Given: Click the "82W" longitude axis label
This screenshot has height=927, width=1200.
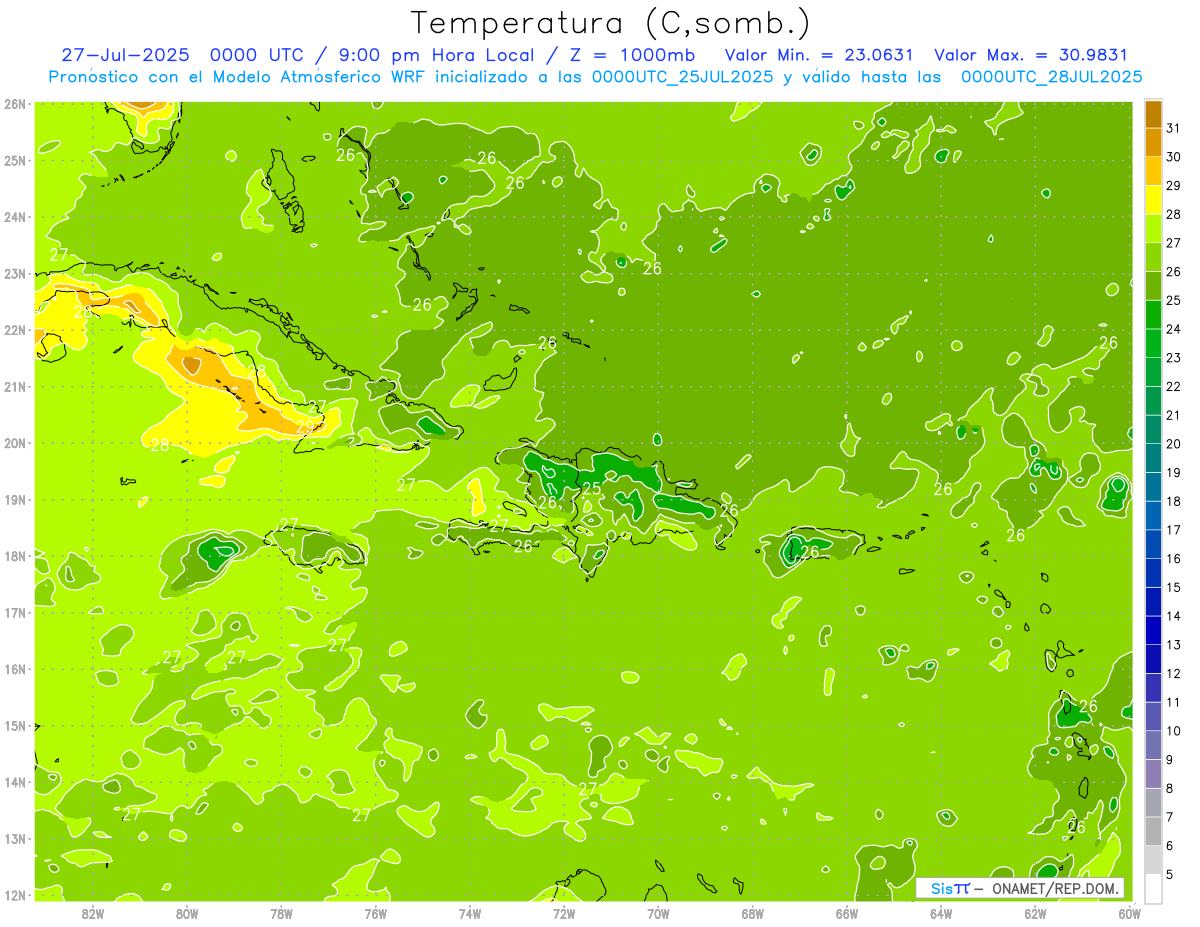Looking at the screenshot, I should click(x=93, y=912).
